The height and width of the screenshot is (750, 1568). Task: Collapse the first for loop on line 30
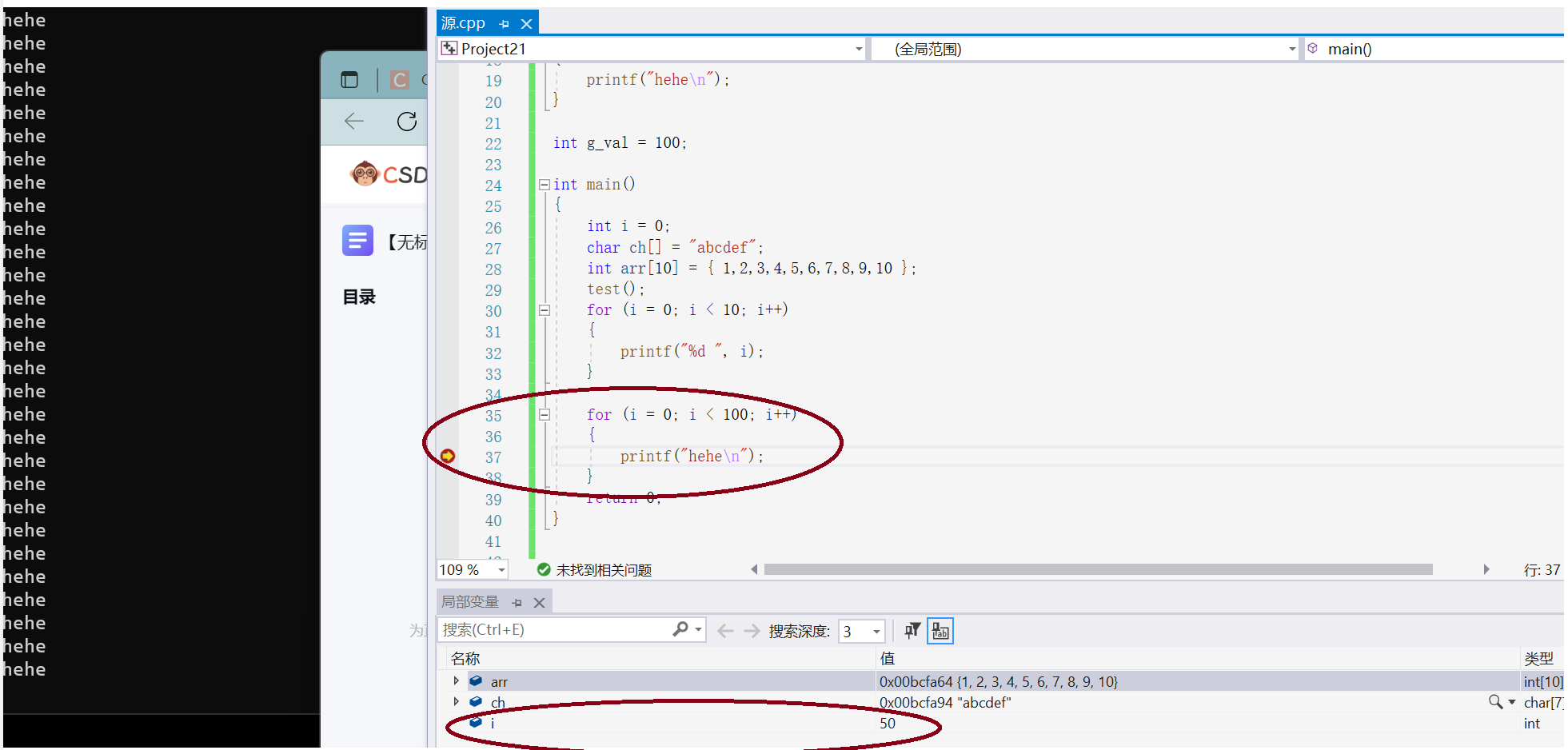(545, 310)
